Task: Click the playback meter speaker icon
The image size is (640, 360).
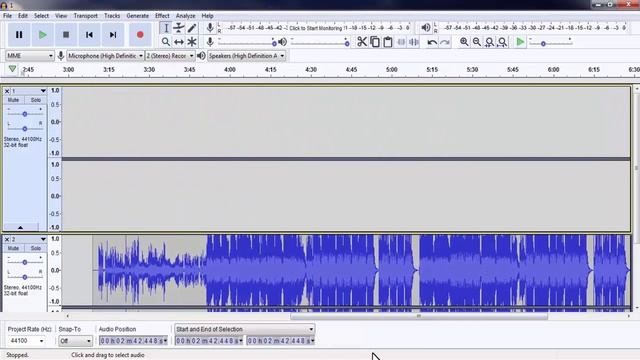Action: point(425,28)
